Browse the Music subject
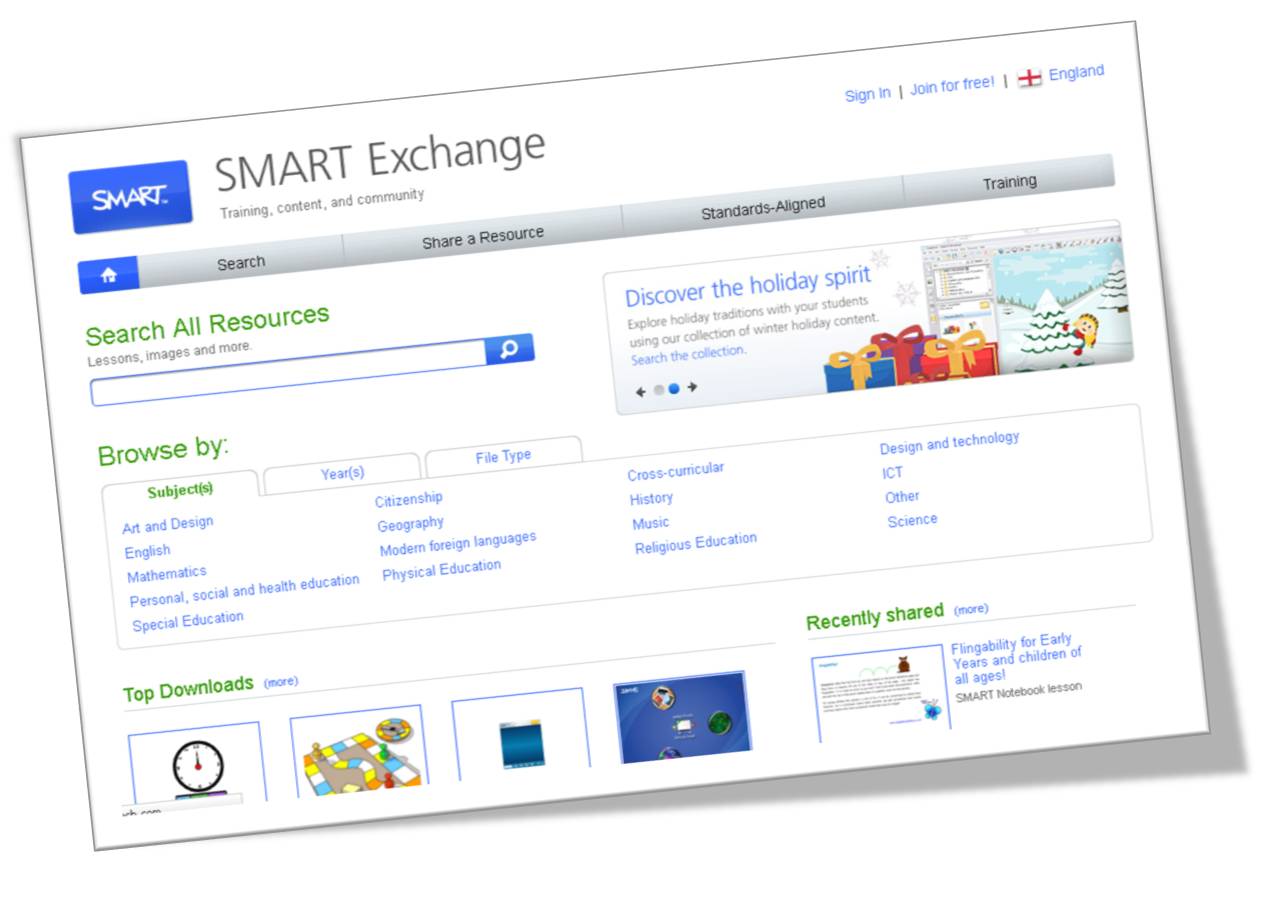The image size is (1262, 908). (651, 523)
